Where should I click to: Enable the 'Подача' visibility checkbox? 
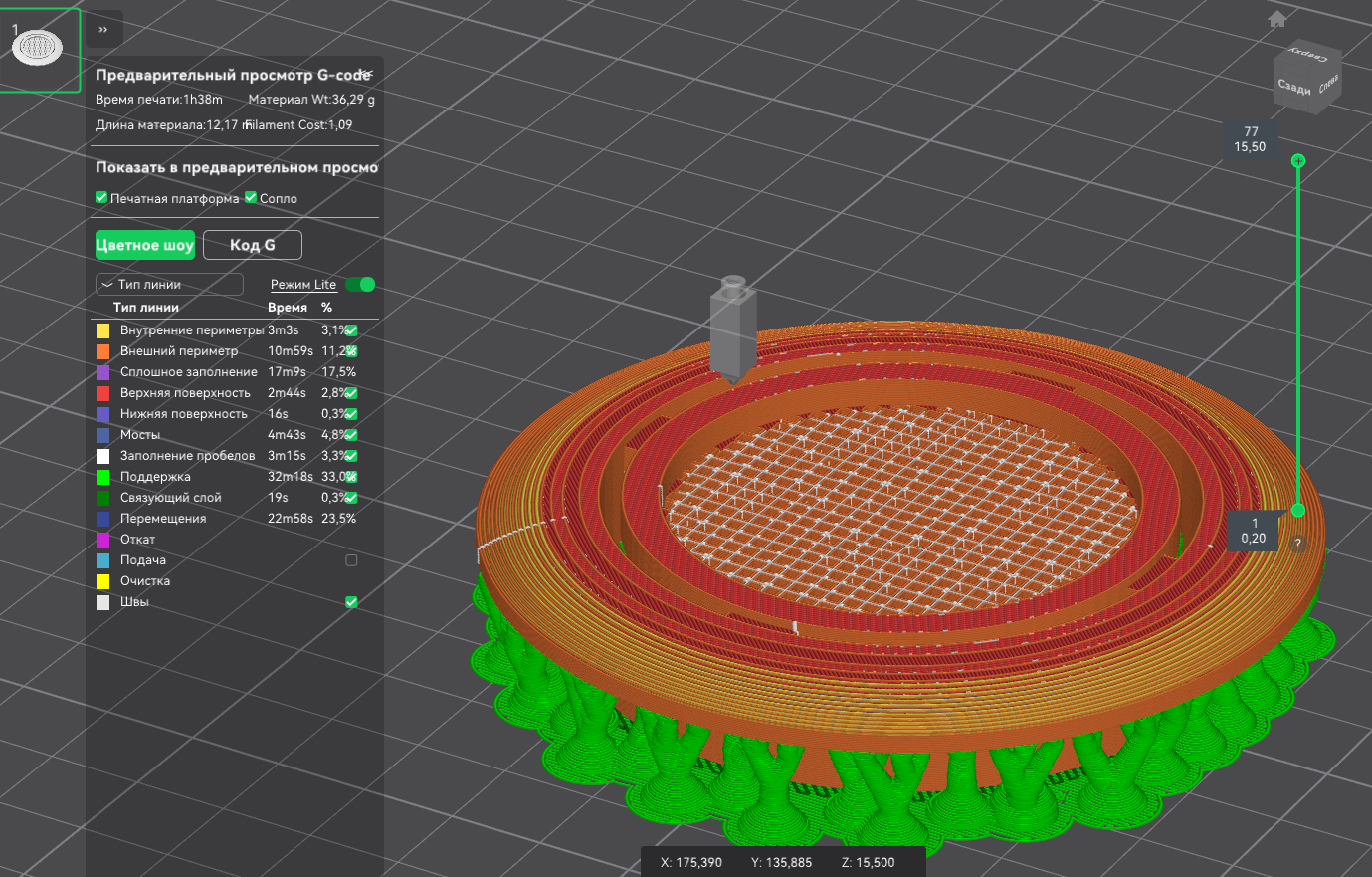pos(351,560)
